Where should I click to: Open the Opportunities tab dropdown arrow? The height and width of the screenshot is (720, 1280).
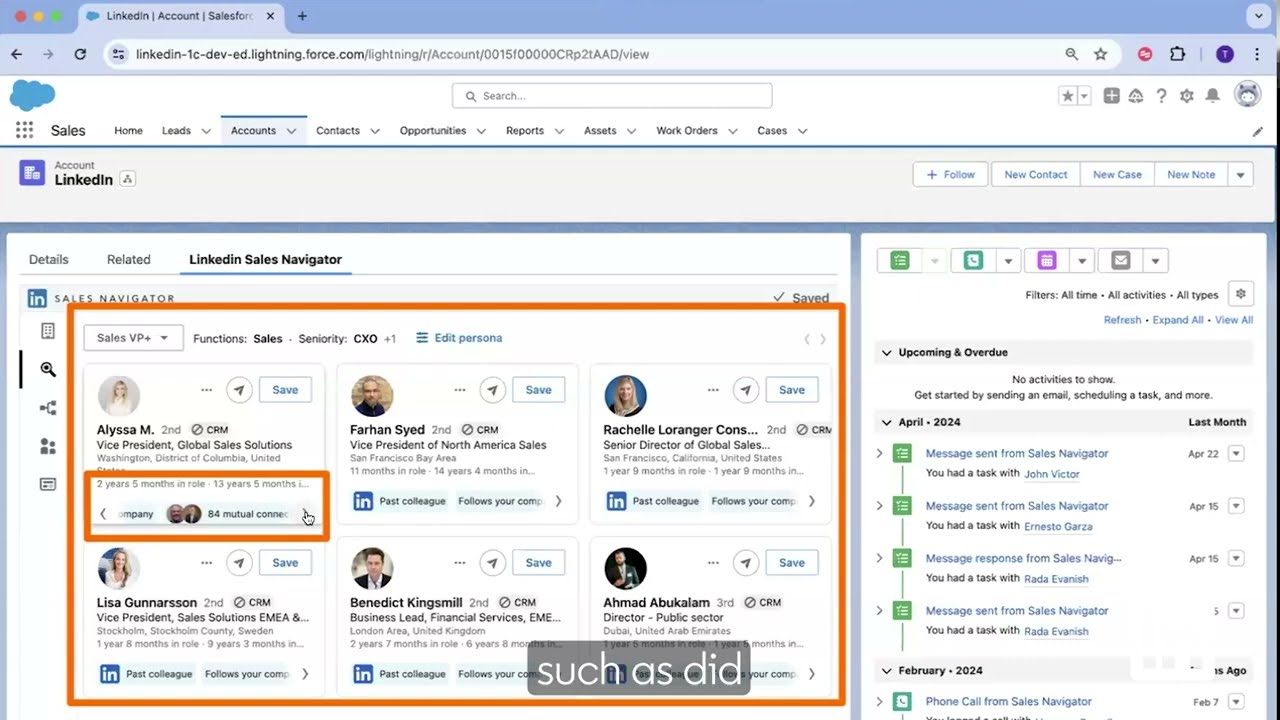point(480,131)
